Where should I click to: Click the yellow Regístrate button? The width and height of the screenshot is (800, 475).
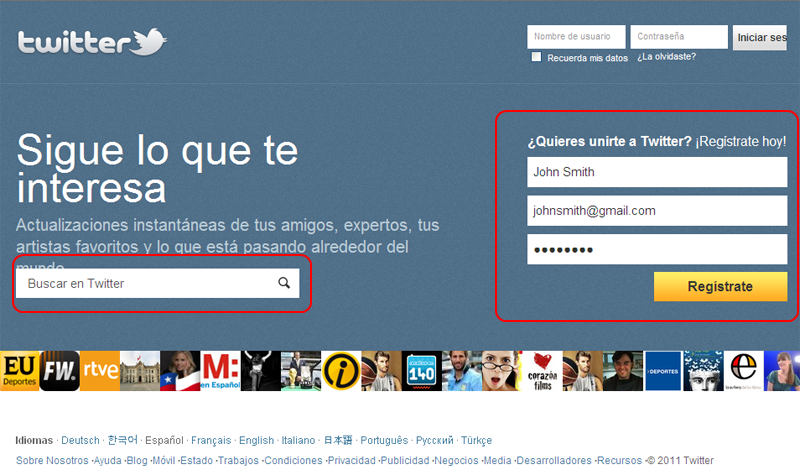click(x=720, y=286)
